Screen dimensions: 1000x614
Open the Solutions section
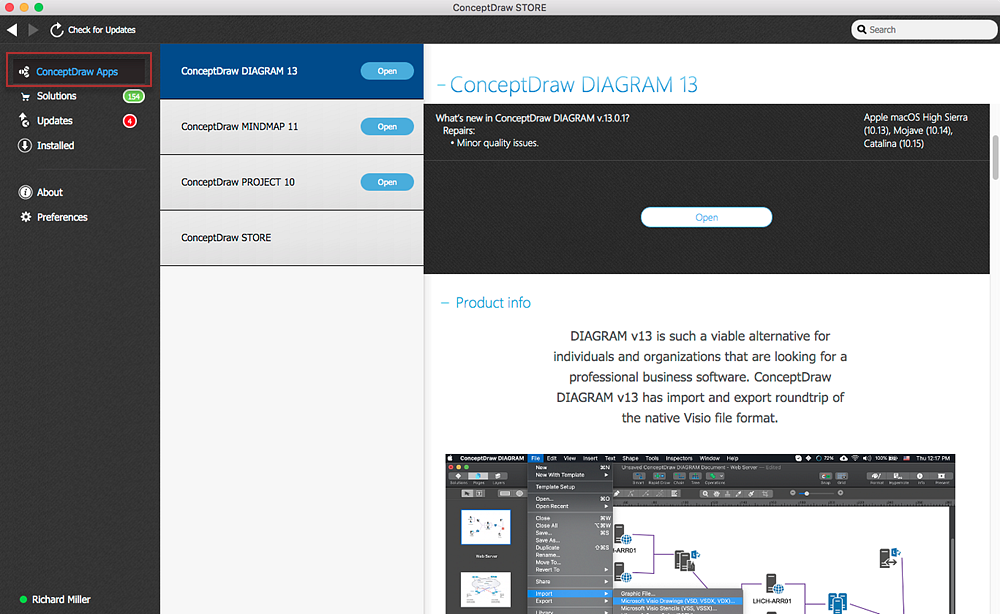pyautogui.click(x=56, y=96)
